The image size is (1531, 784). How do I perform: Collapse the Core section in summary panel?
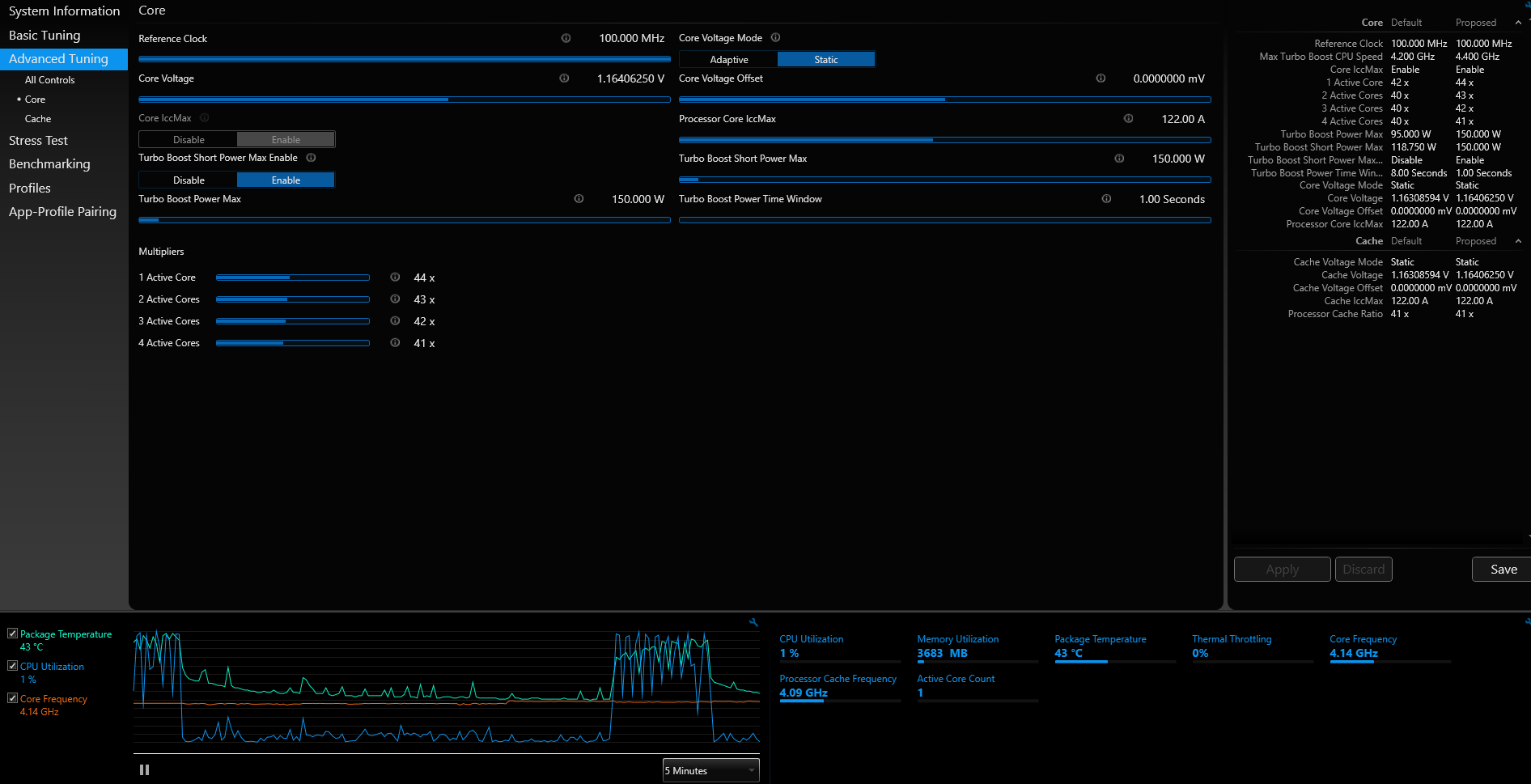point(1518,23)
